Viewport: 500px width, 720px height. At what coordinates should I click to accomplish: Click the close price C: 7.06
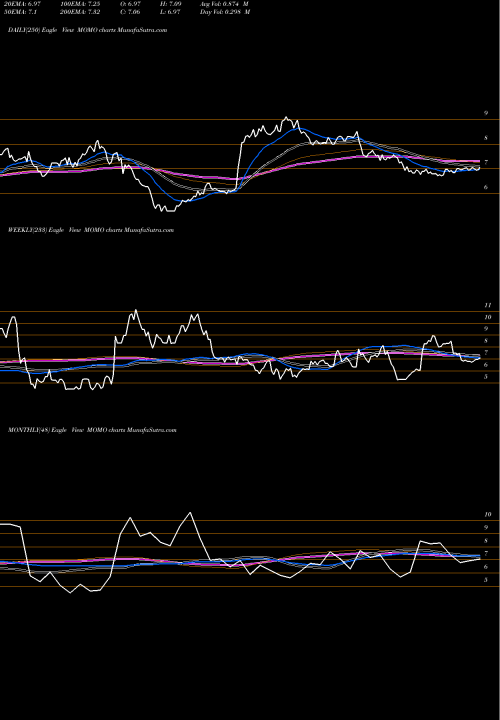[x=130, y=12]
